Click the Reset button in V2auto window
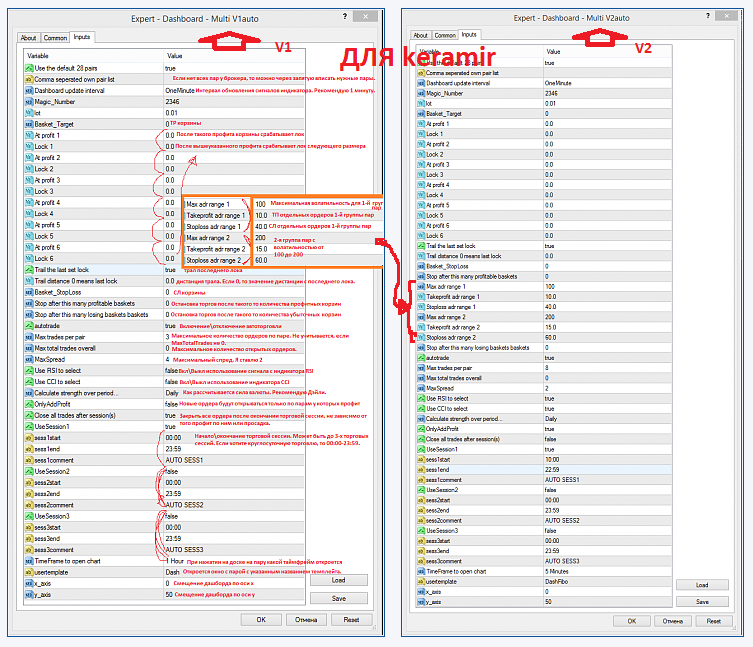The width and height of the screenshot is (753, 647). coord(714,621)
